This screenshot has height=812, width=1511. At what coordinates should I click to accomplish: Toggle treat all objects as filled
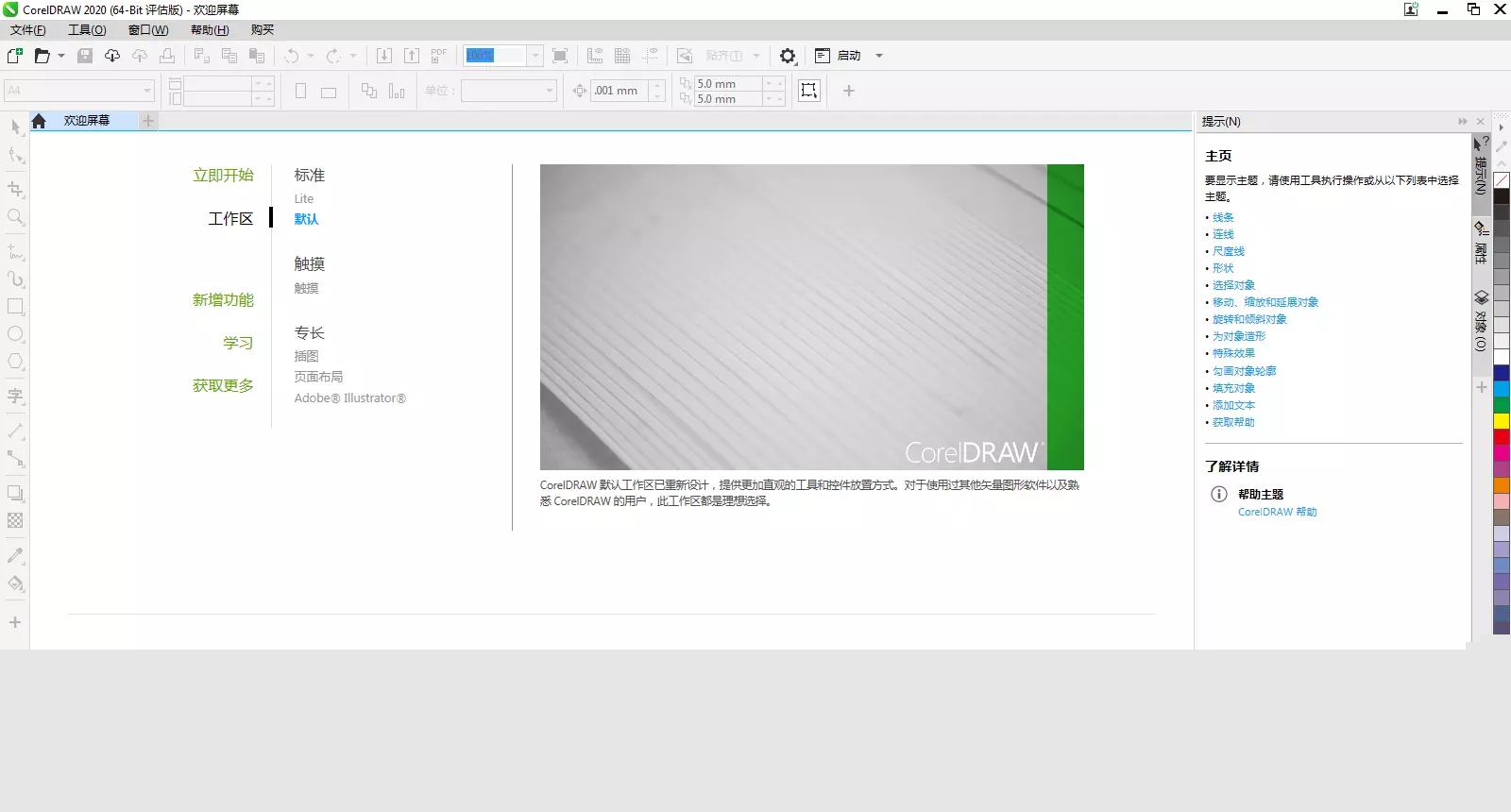click(x=809, y=91)
